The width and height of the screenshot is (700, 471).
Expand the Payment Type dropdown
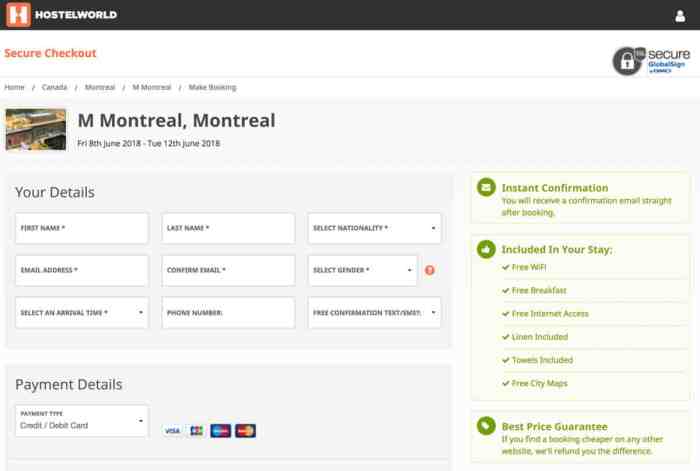82,421
